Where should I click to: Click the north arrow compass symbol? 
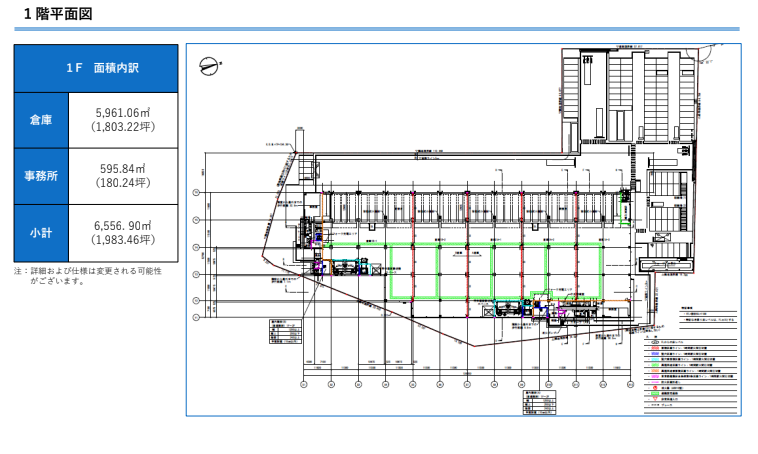tap(210, 66)
